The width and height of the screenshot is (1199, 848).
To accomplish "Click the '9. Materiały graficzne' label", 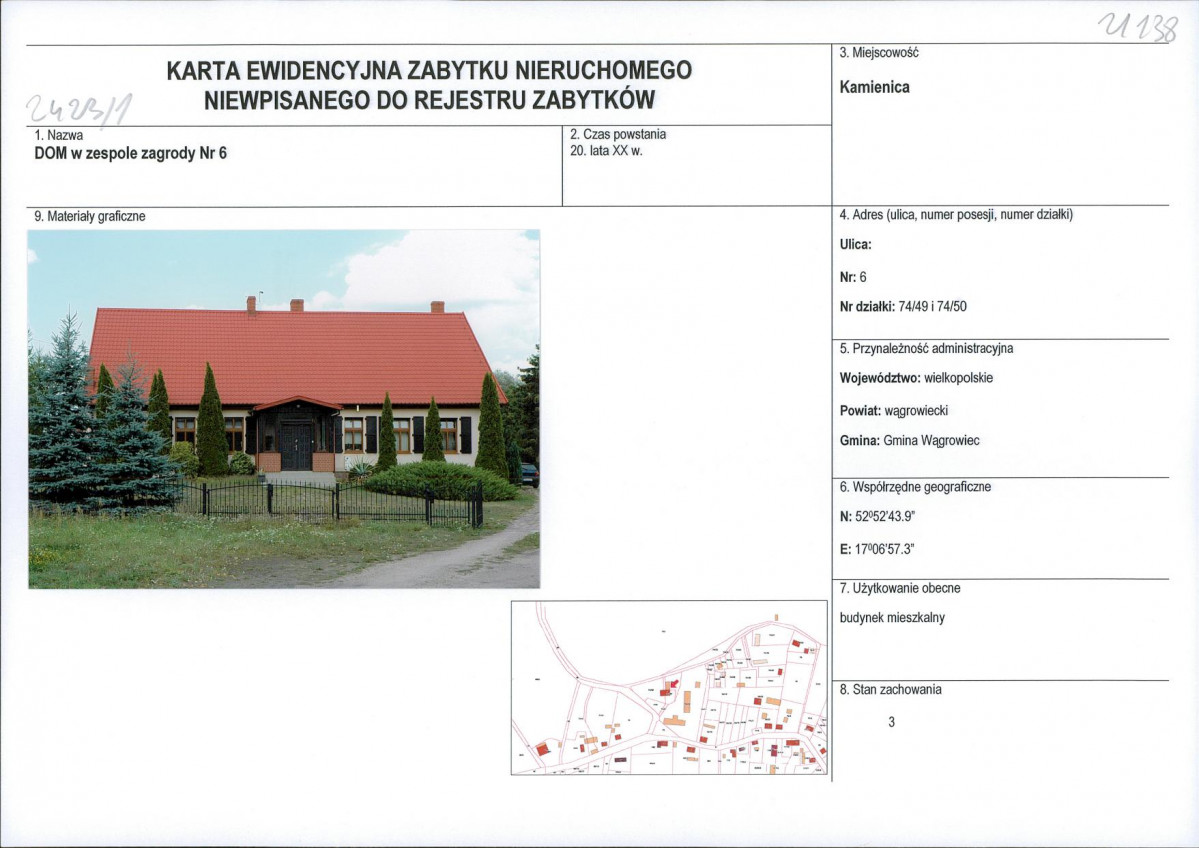I will coord(89,216).
